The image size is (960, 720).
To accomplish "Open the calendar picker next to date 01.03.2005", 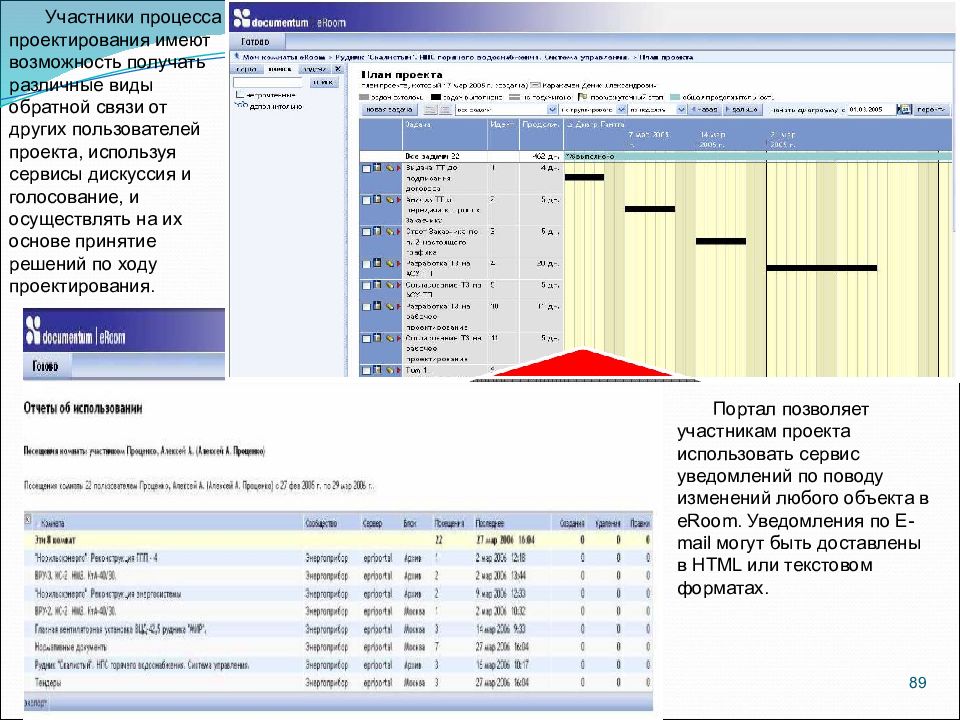I will tap(904, 109).
